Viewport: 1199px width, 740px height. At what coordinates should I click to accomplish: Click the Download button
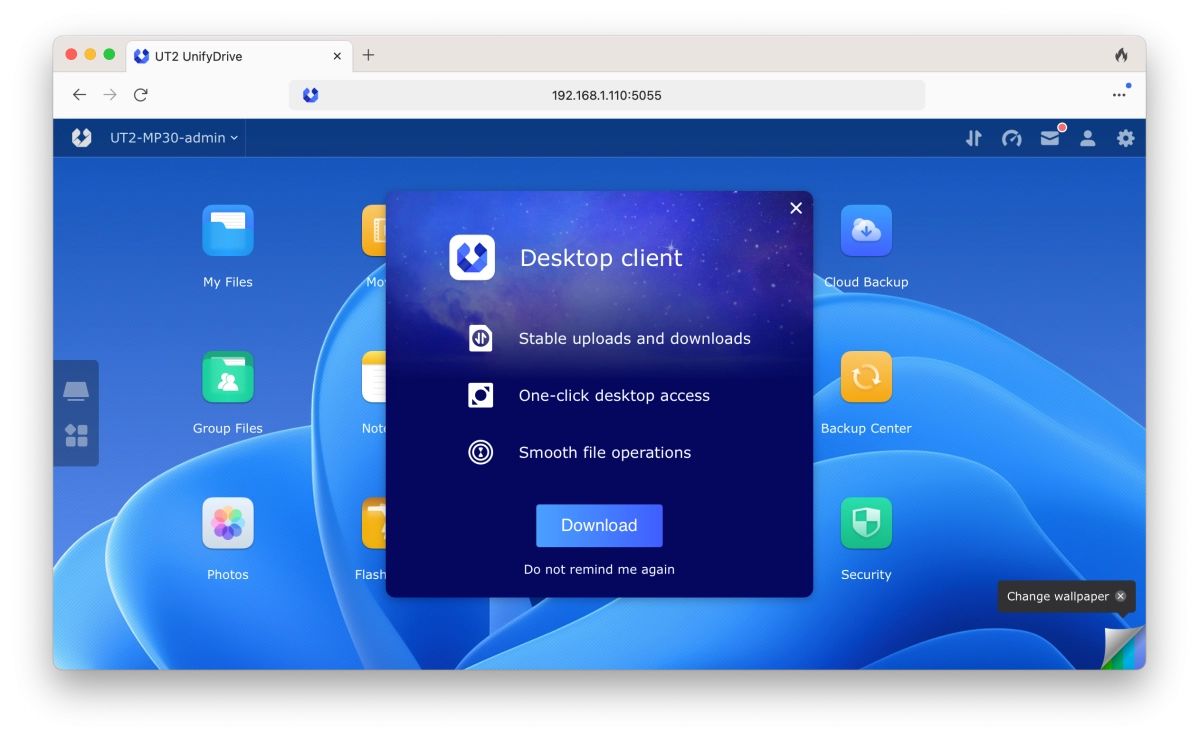click(599, 525)
